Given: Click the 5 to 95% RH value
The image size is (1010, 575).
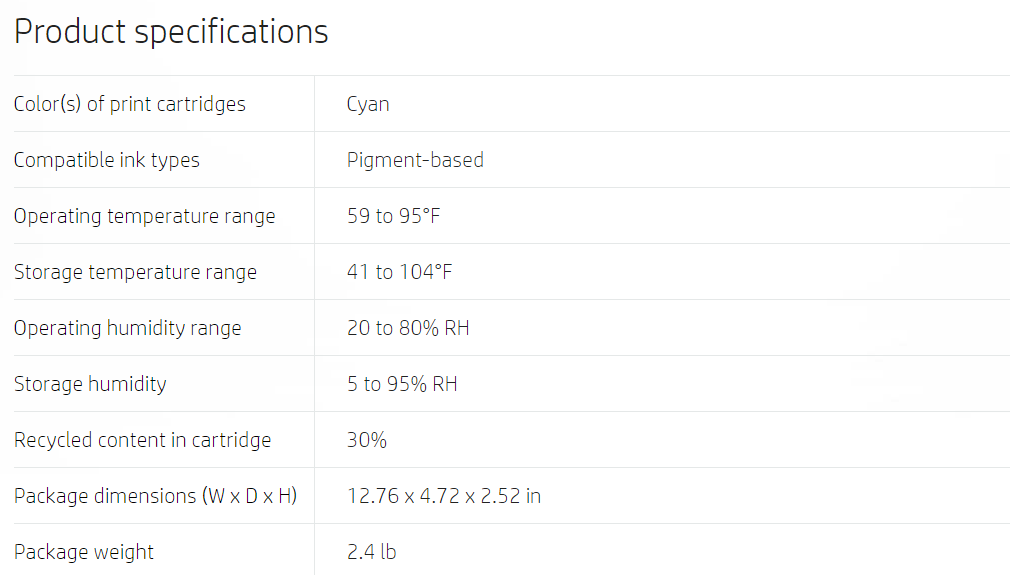Looking at the screenshot, I should click(402, 384).
